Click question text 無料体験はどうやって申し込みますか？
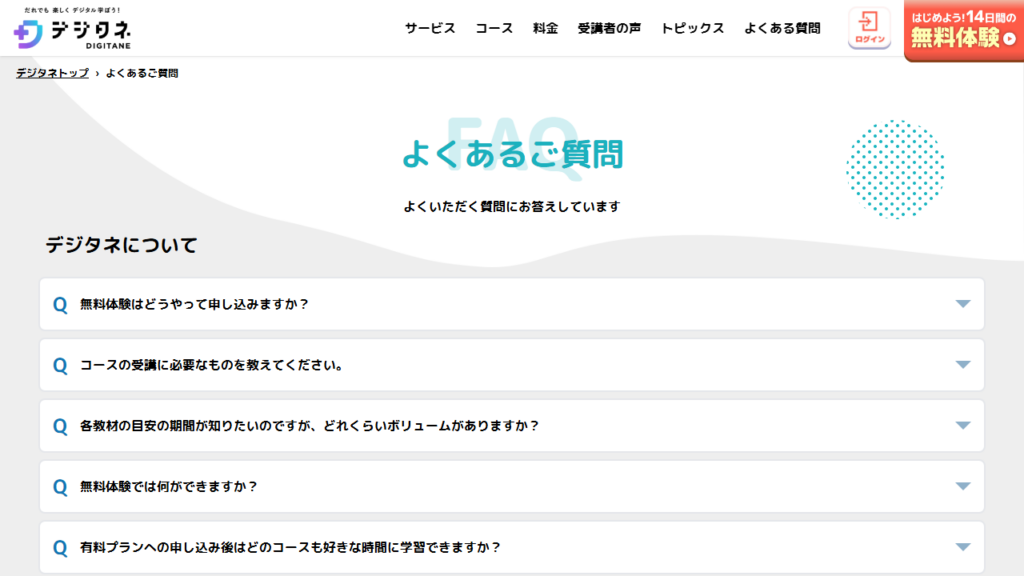Screen dimensions: 1024x576 [194, 304]
